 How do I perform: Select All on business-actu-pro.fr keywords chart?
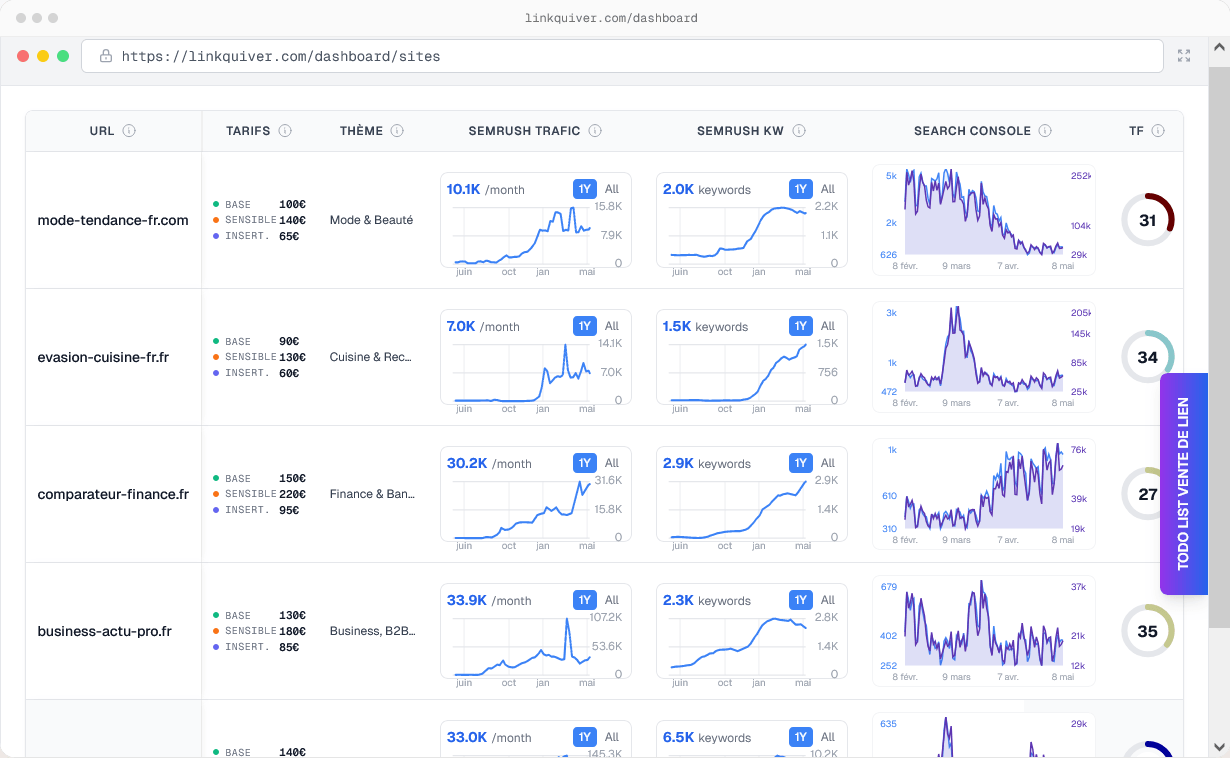[828, 600]
